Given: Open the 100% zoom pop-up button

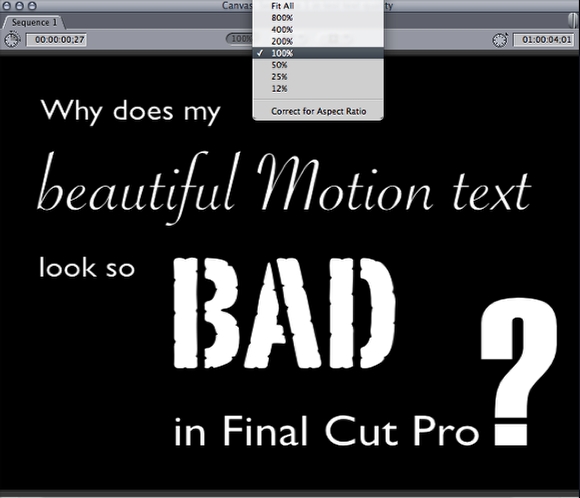Looking at the screenshot, I should (x=240, y=38).
